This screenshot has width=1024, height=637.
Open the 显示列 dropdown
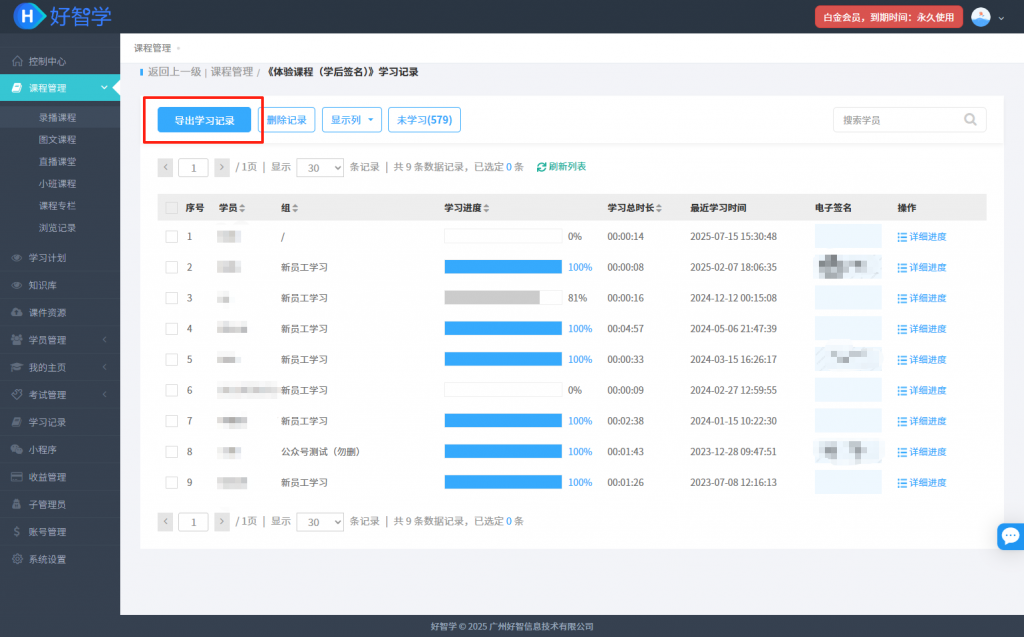point(352,120)
